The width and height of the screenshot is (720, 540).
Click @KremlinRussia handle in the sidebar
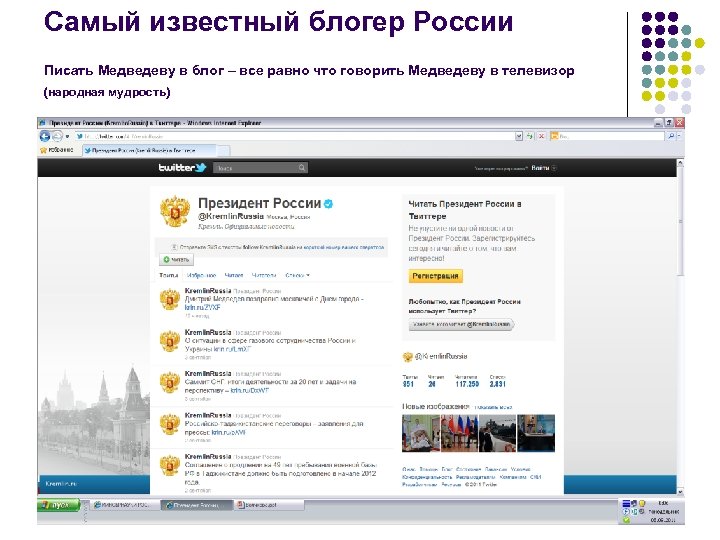441,356
